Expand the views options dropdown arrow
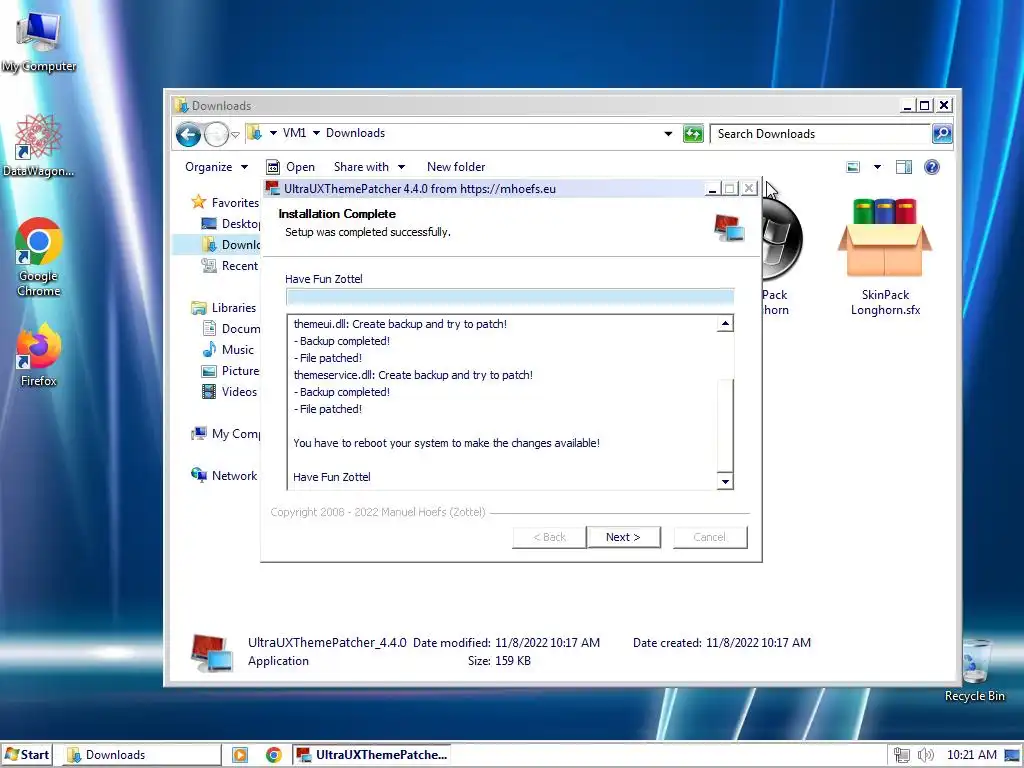The image size is (1024, 768). coord(877,167)
